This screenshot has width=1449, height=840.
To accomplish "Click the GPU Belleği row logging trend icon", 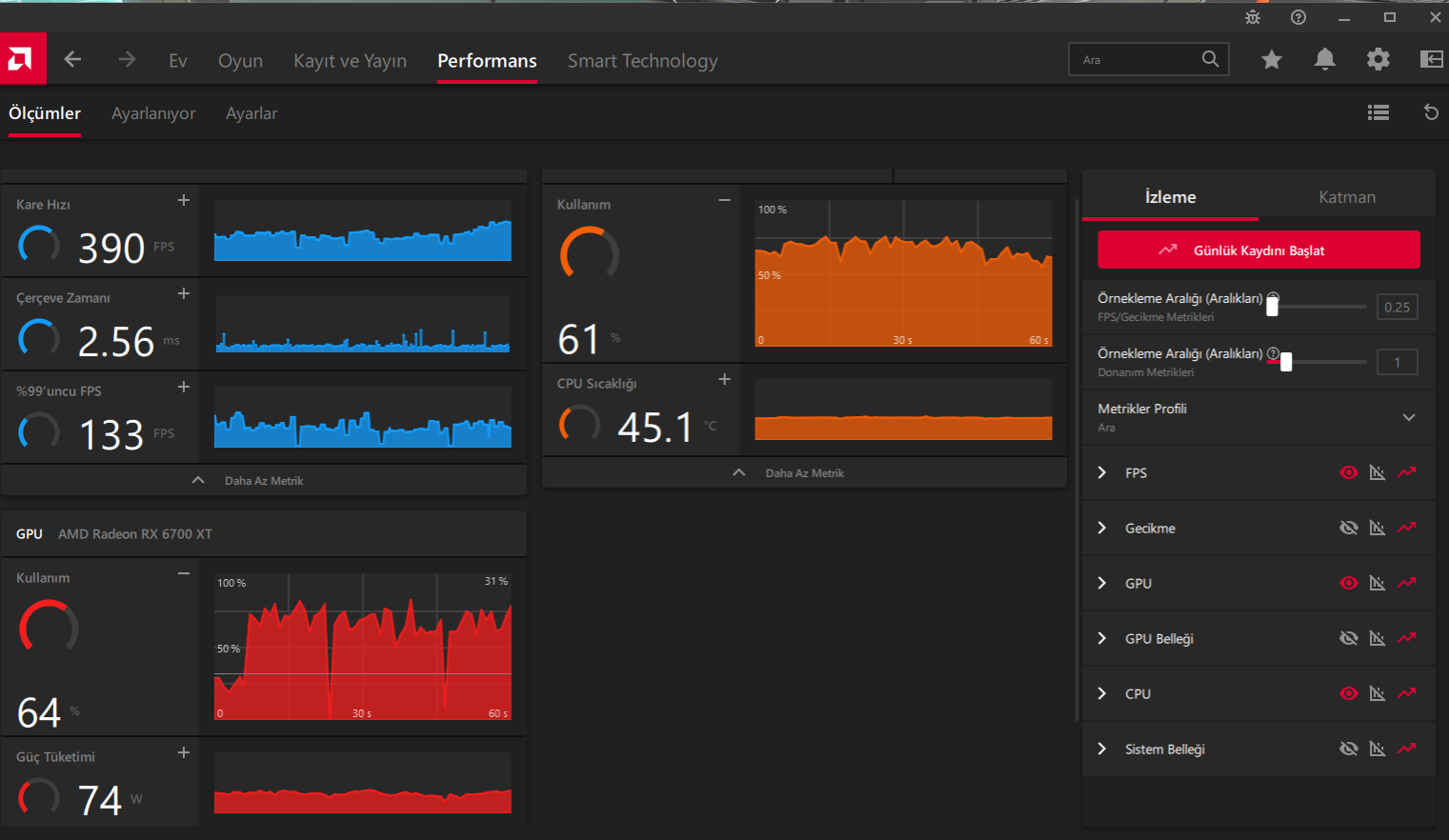I will click(1407, 638).
